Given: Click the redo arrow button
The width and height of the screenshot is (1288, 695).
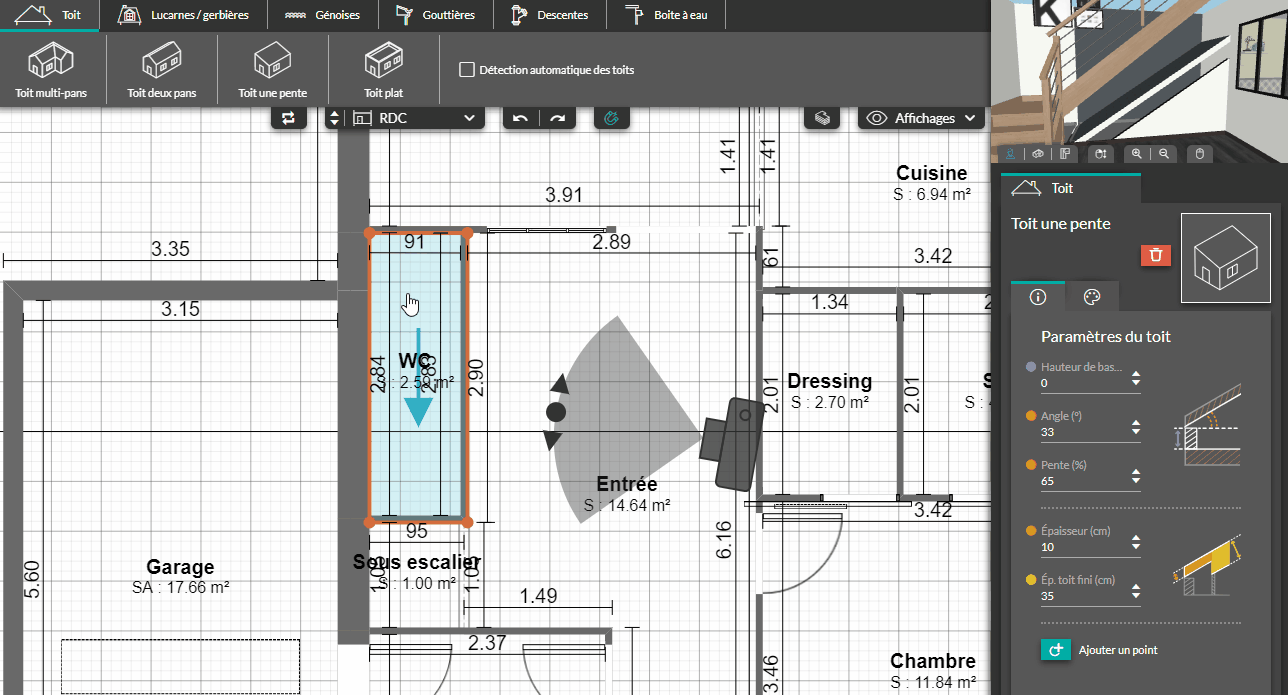Looking at the screenshot, I should coord(557,118).
